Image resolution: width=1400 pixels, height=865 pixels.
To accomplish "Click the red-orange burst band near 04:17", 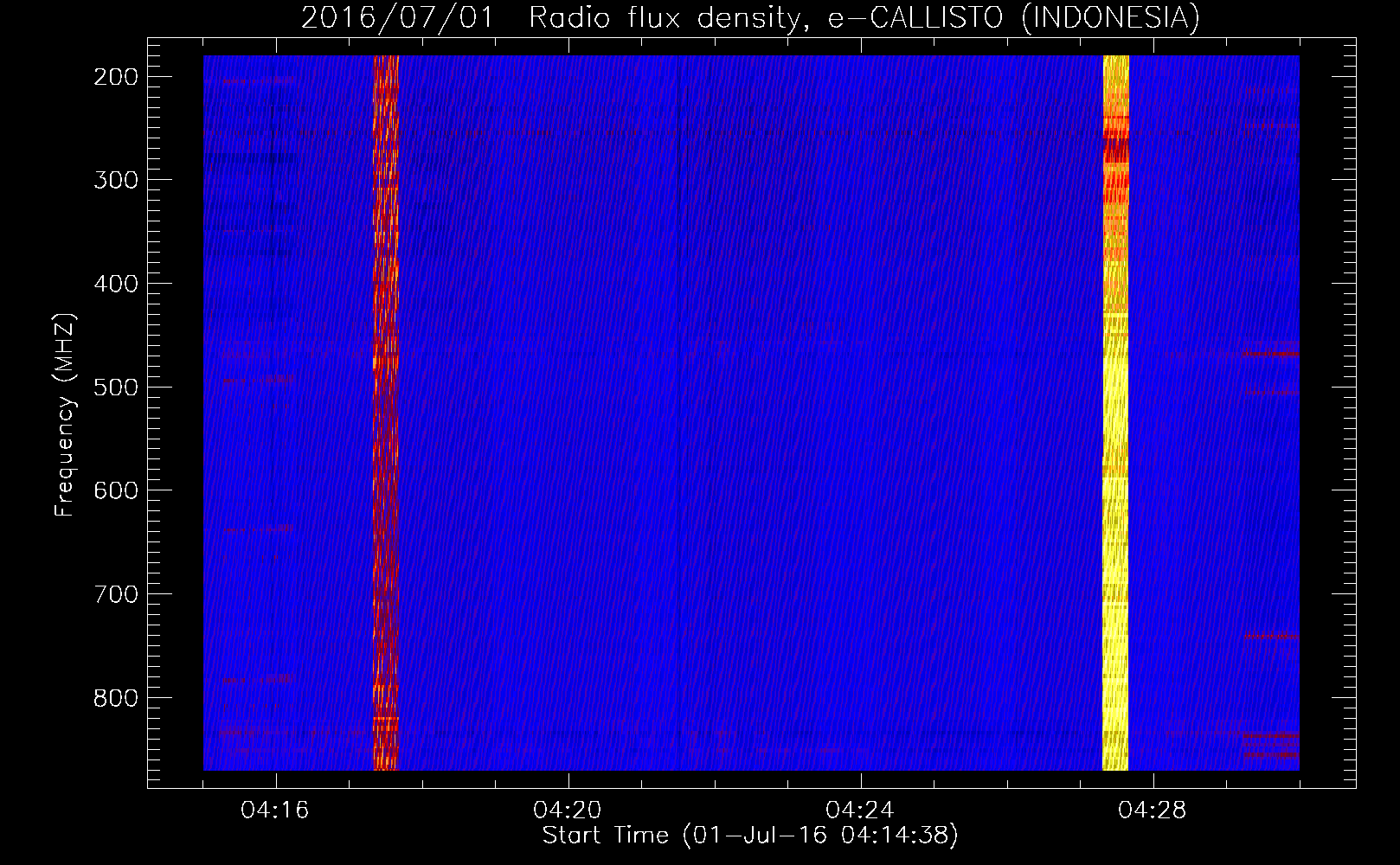I will [x=386, y=413].
